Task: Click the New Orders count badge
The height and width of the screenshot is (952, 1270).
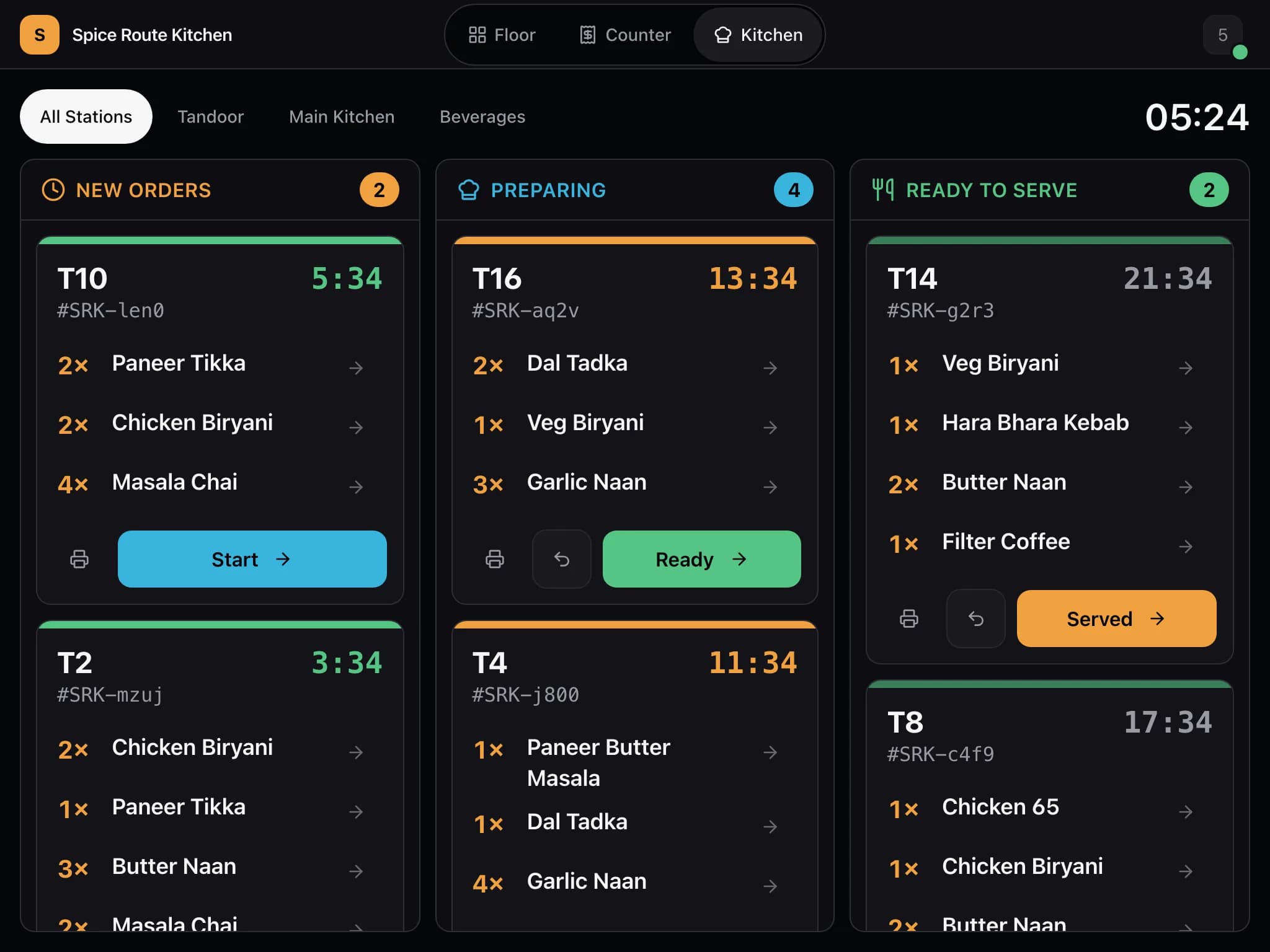Action: [x=379, y=190]
